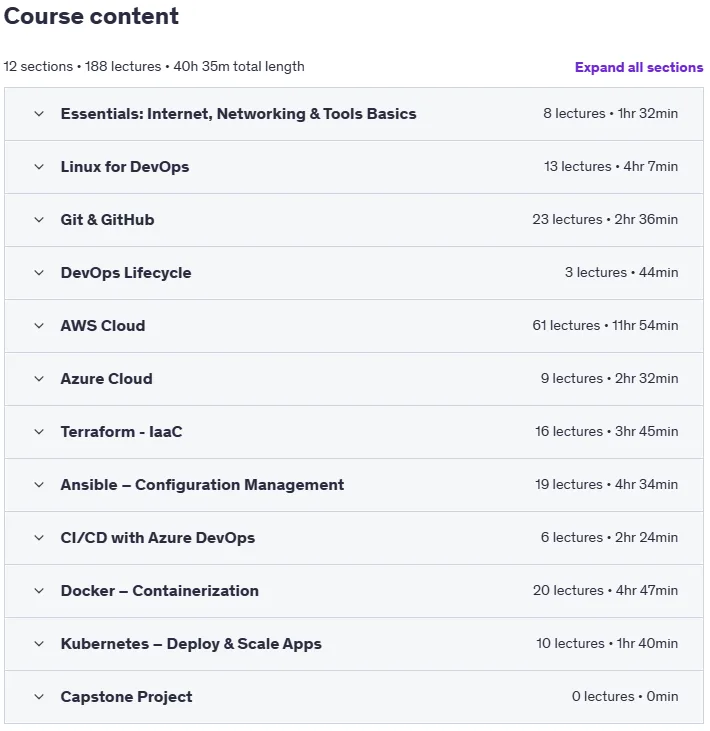Select Linux for DevOps section heading

pyautogui.click(x=125, y=167)
